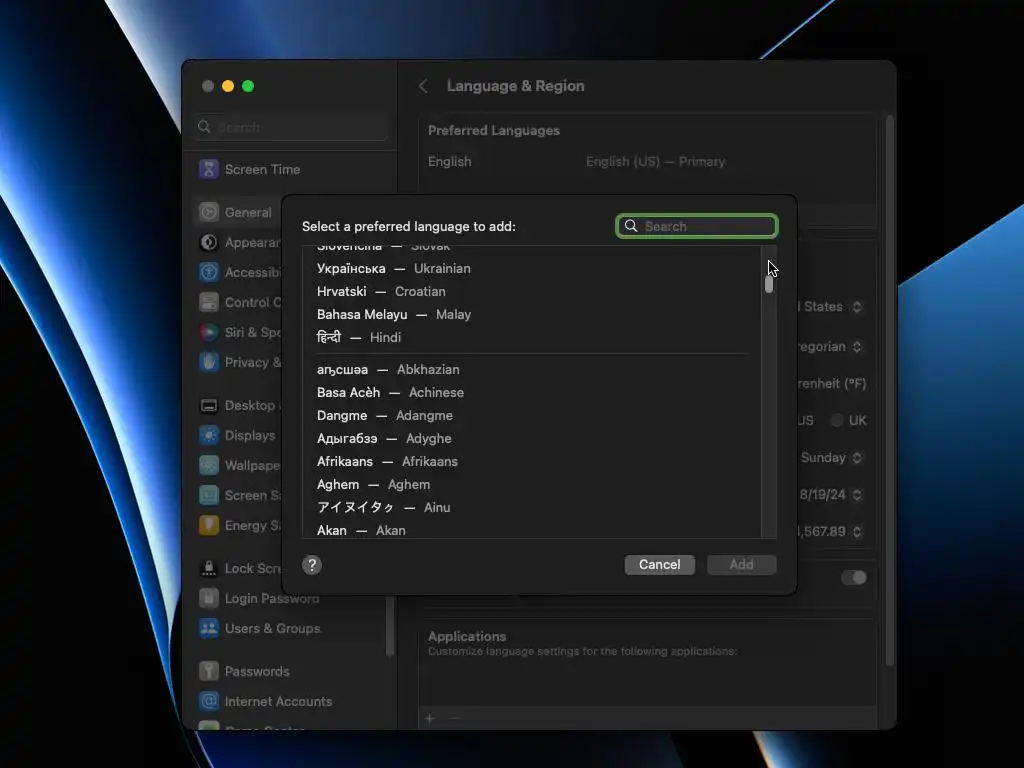Select Achinese (Basa Acèh) language
Image resolution: width=1024 pixels, height=768 pixels.
pyautogui.click(x=532, y=392)
